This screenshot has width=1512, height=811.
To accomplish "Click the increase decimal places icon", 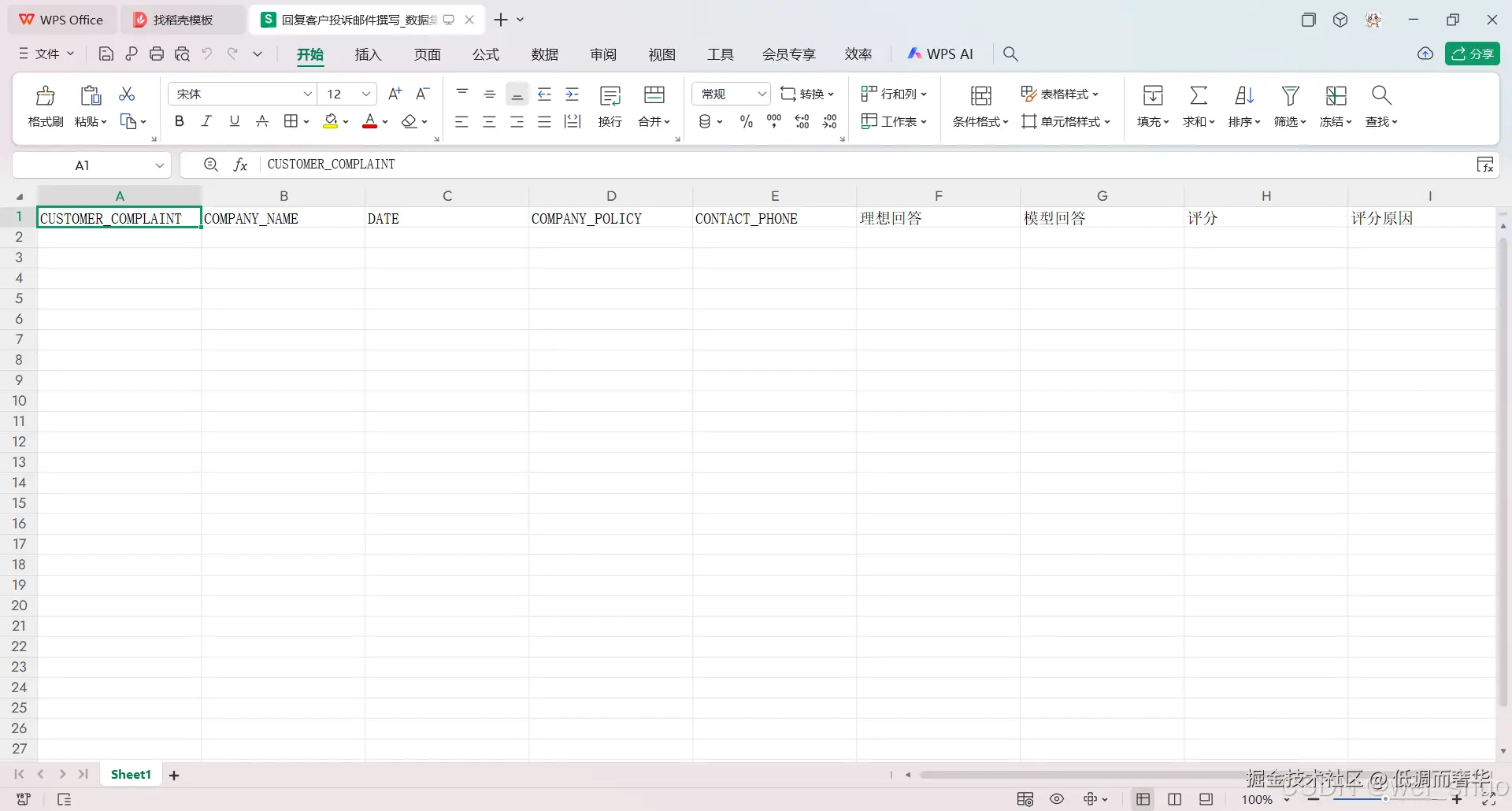I will [802, 121].
